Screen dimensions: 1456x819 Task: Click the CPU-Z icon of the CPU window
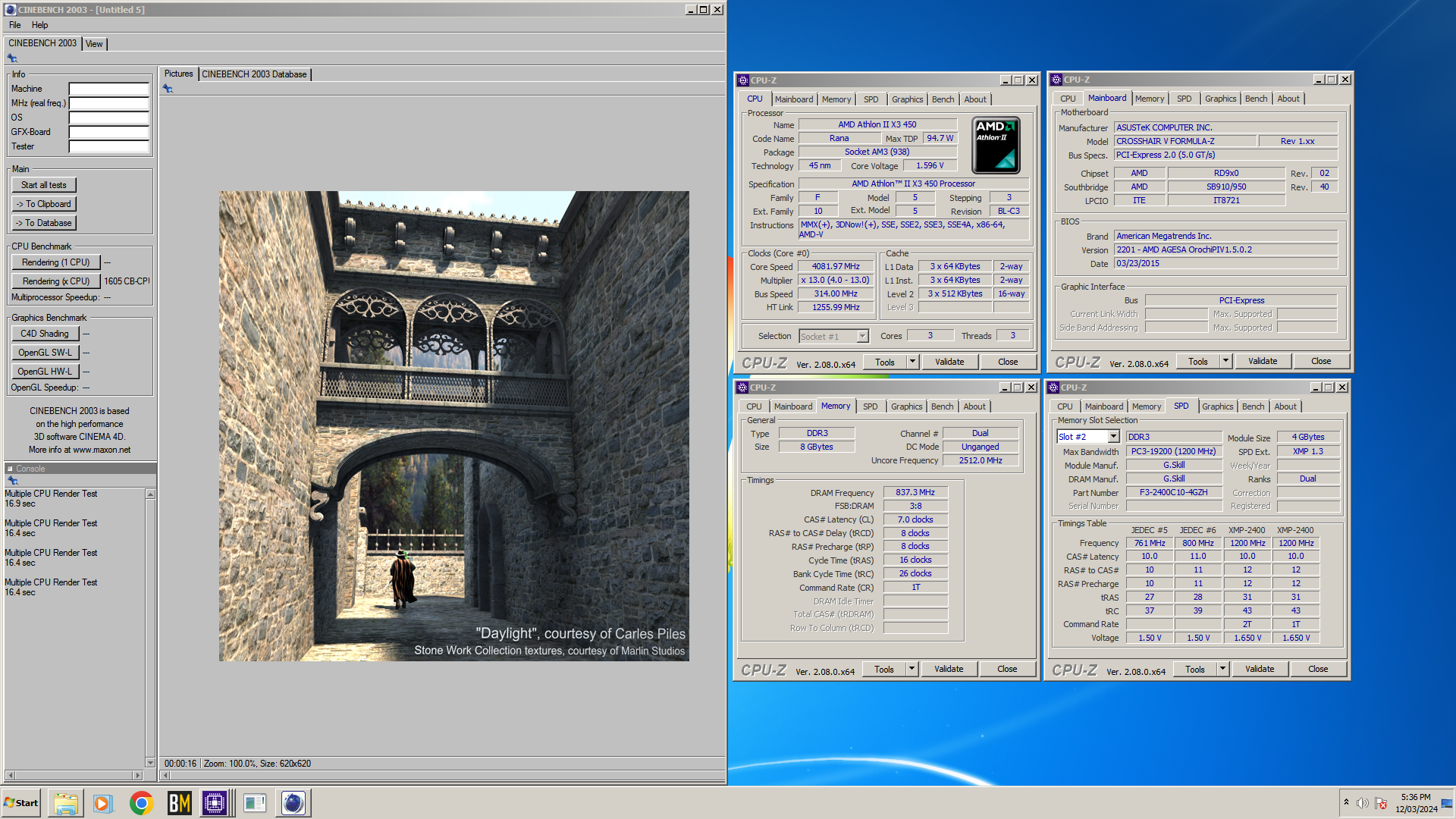(x=743, y=80)
